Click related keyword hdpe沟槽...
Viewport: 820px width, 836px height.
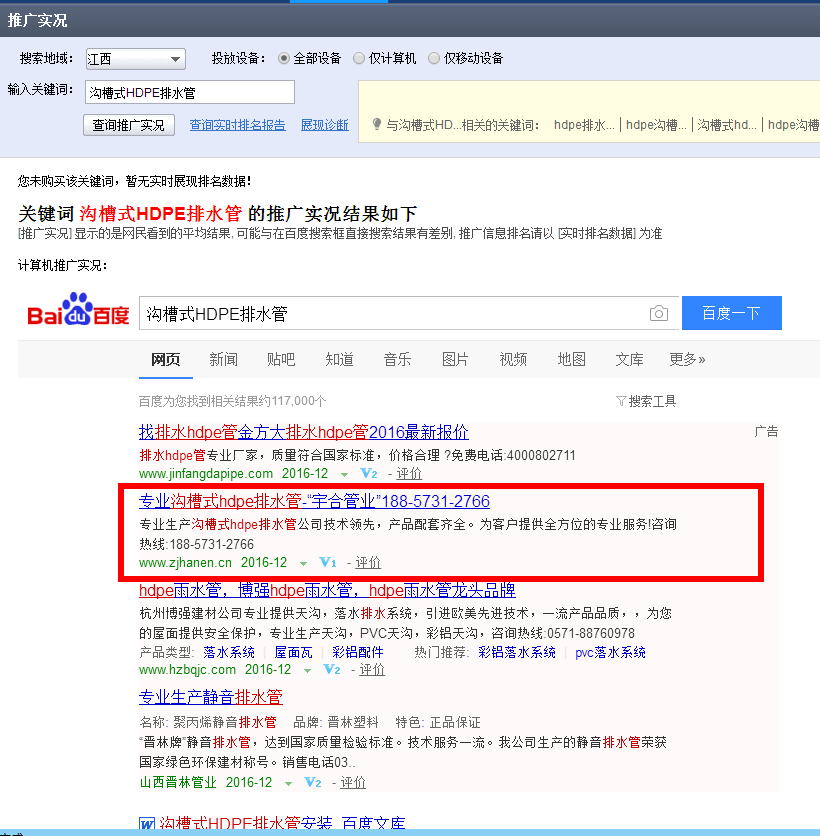tap(656, 125)
